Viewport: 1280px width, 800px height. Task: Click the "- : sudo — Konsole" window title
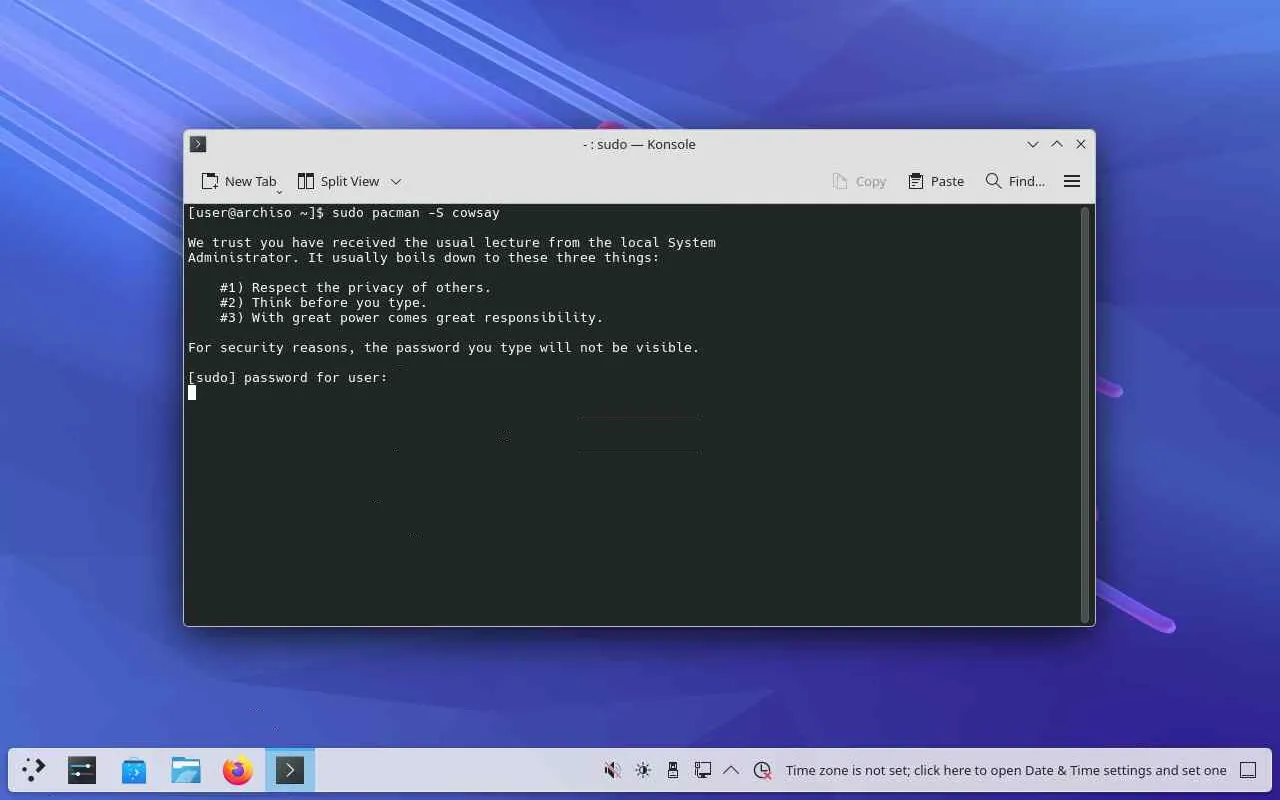click(639, 144)
